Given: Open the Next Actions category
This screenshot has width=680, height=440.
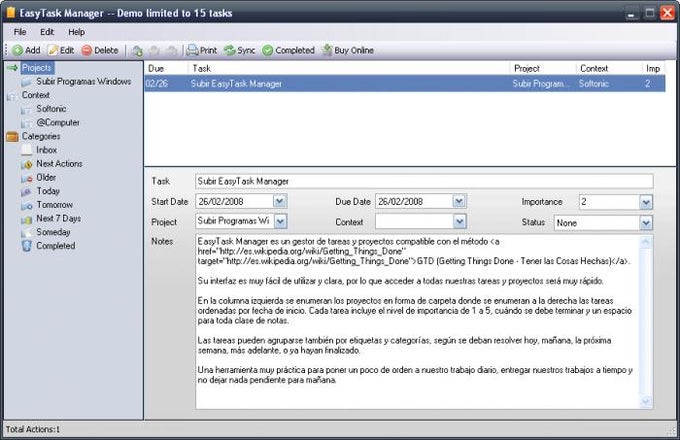Looking at the screenshot, I should tap(59, 163).
